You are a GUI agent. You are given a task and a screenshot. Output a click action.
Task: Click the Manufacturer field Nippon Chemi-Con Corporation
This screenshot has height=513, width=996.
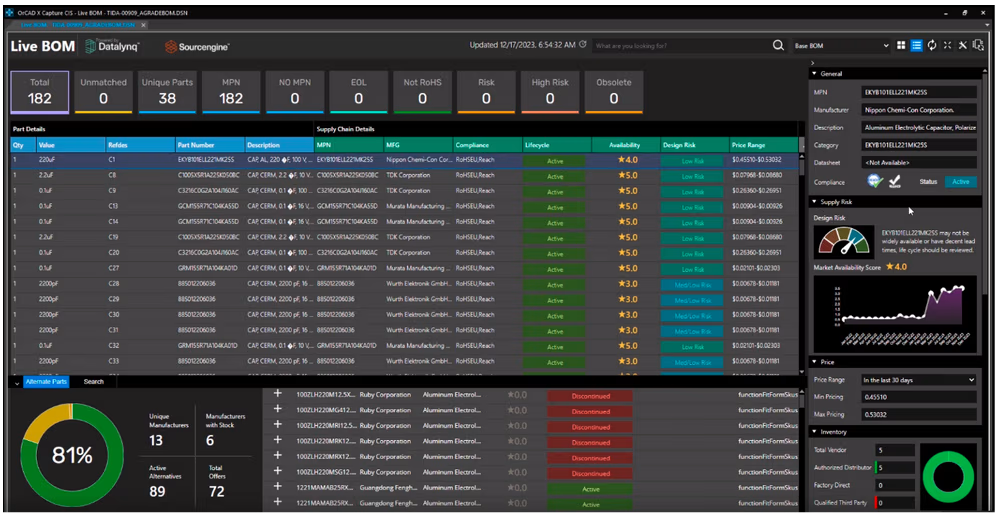click(x=919, y=110)
